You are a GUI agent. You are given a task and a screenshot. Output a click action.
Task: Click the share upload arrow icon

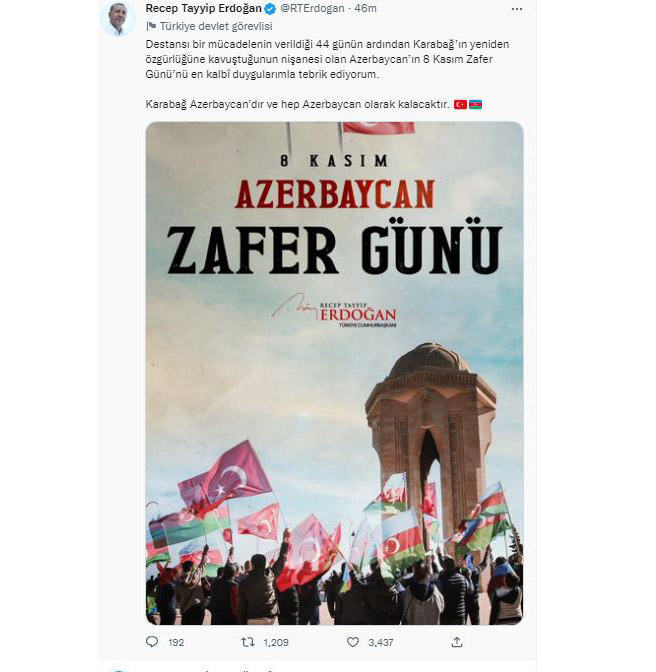tap(457, 642)
